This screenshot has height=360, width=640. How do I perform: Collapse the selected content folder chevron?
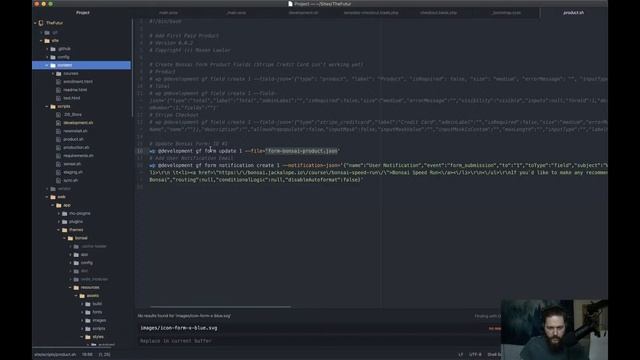coord(47,65)
